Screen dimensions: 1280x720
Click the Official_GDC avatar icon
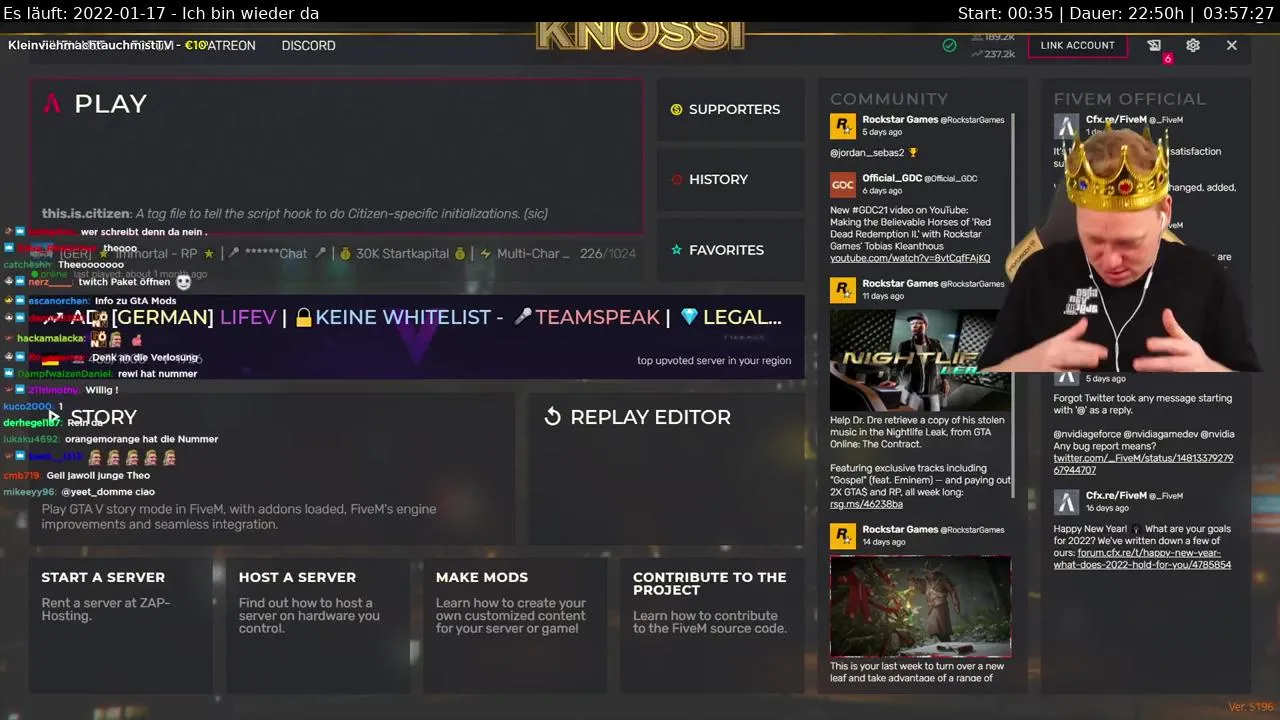[843, 185]
